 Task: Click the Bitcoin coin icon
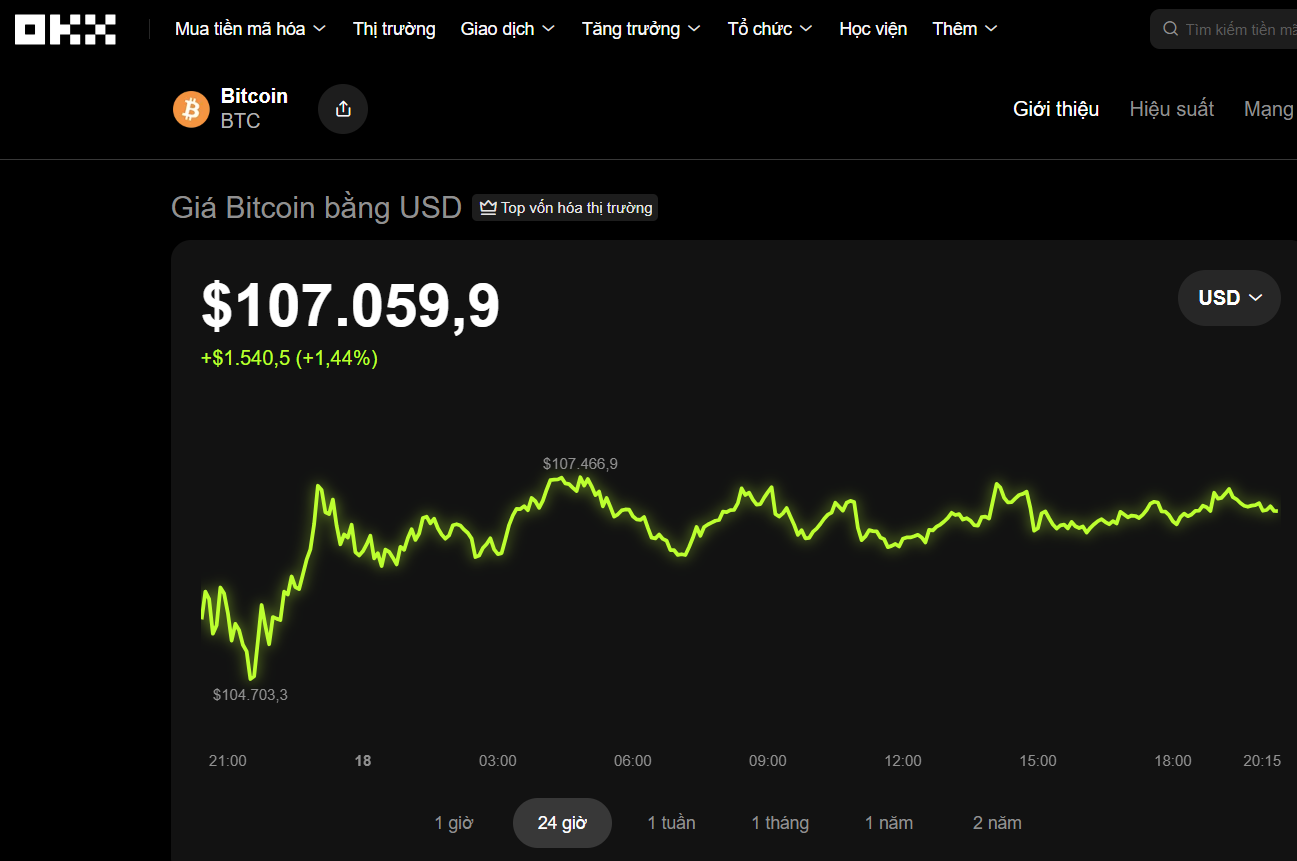tap(191, 109)
